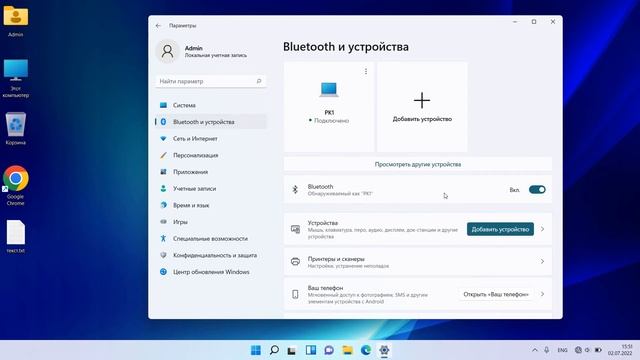Switch ENG input language indicator
Image resolution: width=640 pixels, height=360 pixels.
(x=562, y=350)
